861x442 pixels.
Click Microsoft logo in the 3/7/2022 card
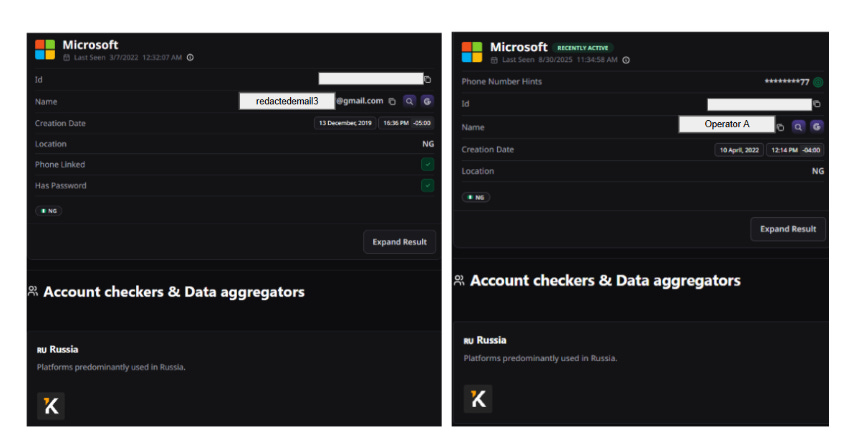point(45,49)
